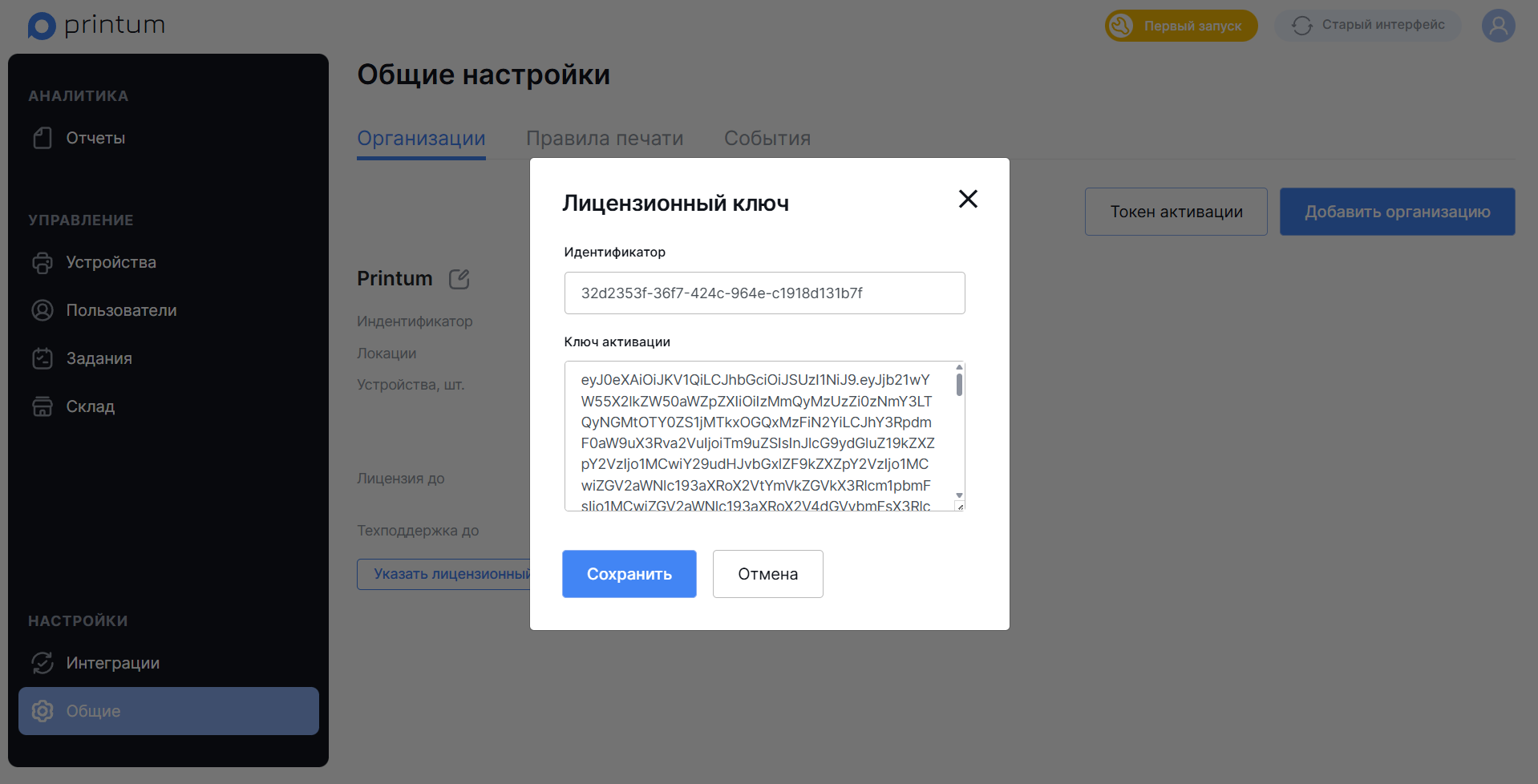
Task: Focus the Идентификатор input field
Action: click(765, 293)
